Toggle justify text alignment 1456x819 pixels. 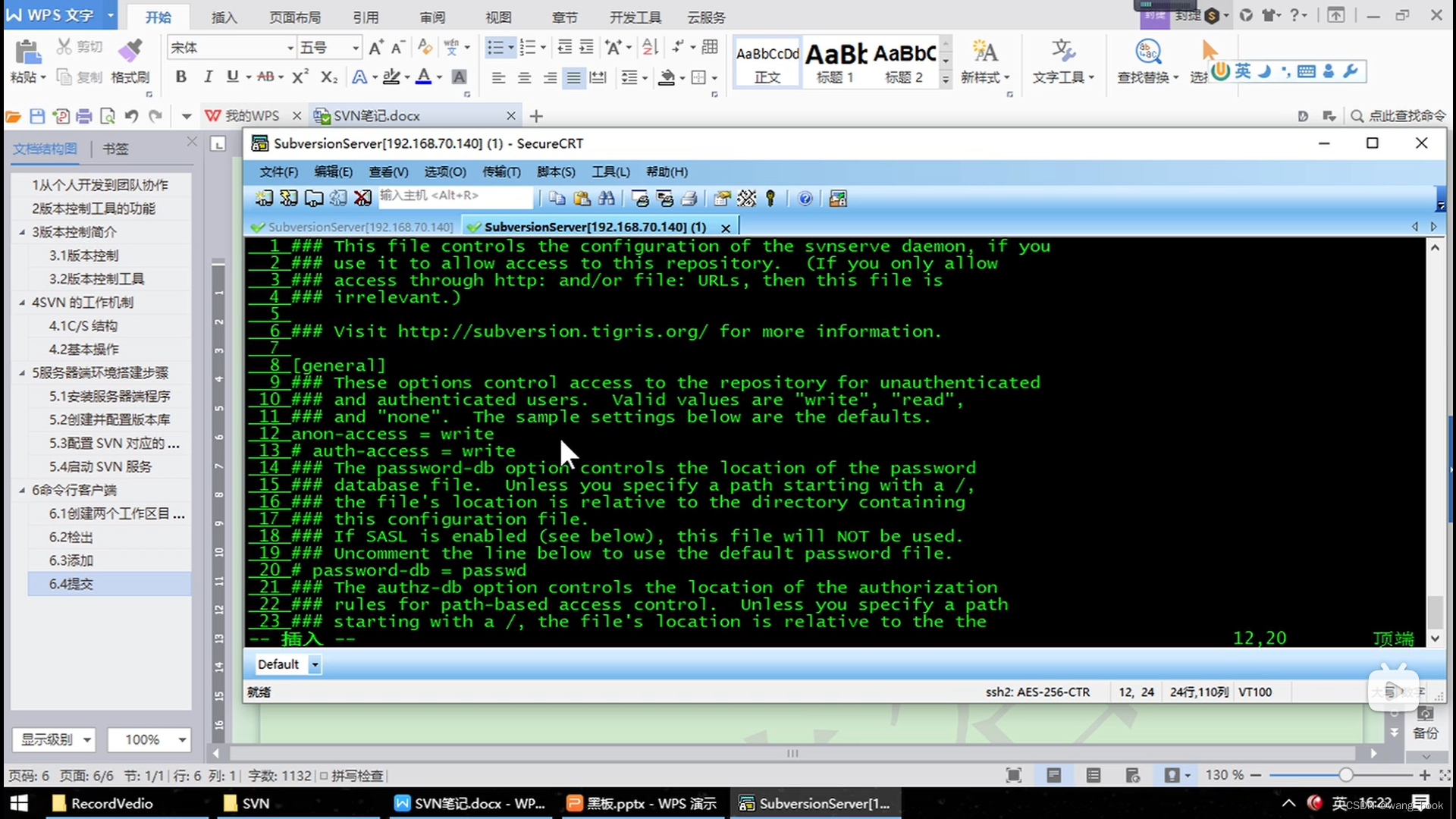click(574, 77)
